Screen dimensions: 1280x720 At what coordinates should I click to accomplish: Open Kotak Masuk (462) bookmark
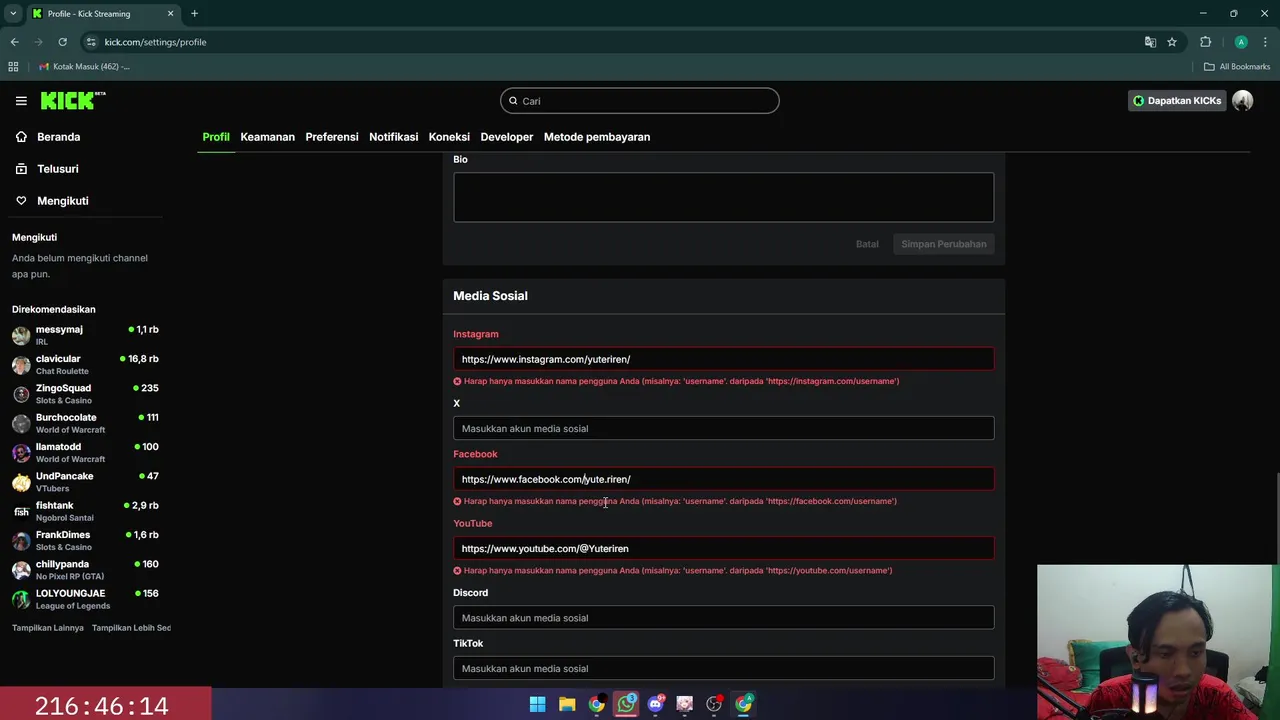tap(84, 67)
